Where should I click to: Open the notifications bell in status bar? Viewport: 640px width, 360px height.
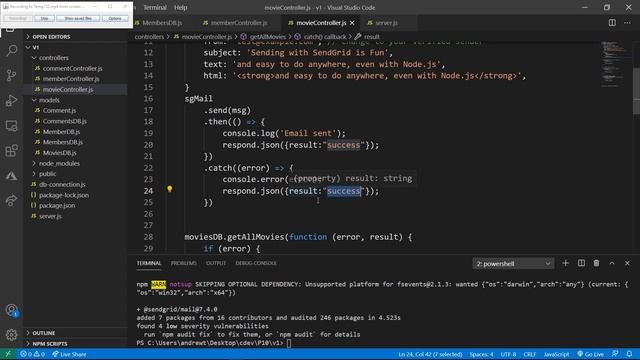coord(629,354)
